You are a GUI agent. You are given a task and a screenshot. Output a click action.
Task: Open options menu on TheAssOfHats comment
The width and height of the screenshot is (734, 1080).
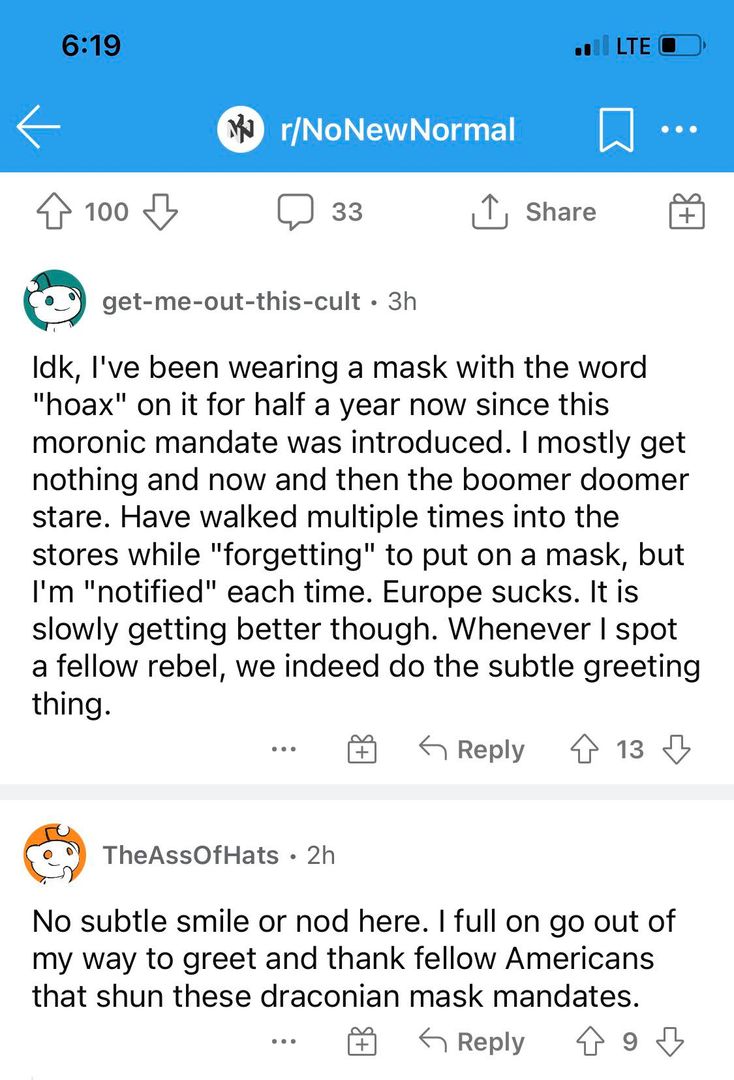(x=284, y=1042)
